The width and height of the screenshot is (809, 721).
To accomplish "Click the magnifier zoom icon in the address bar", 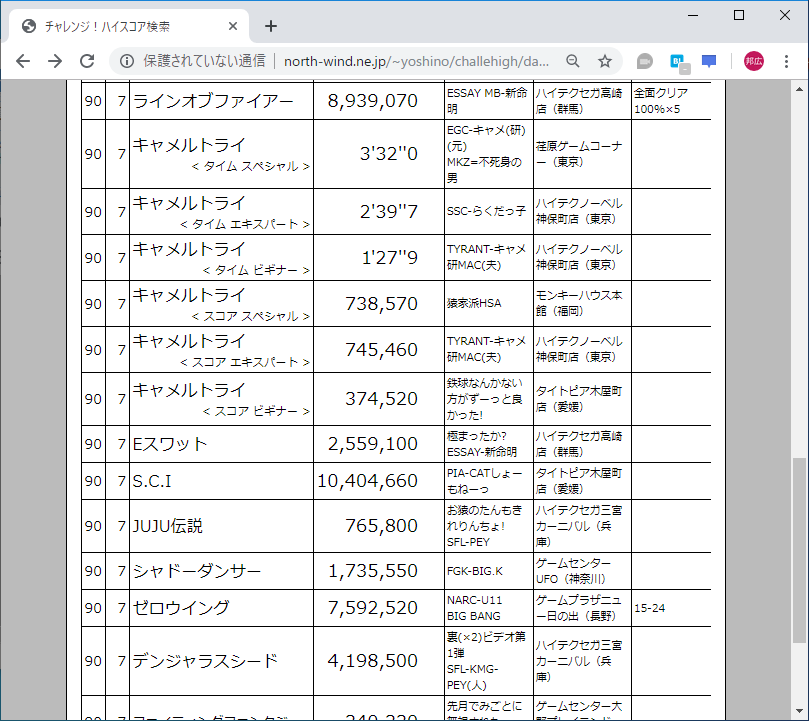I will tap(572, 60).
